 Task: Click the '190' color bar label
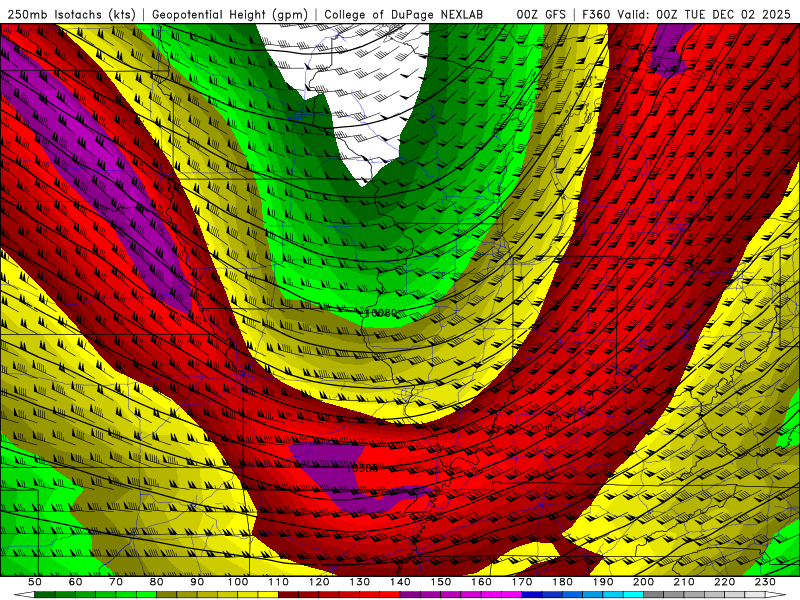pos(603,582)
